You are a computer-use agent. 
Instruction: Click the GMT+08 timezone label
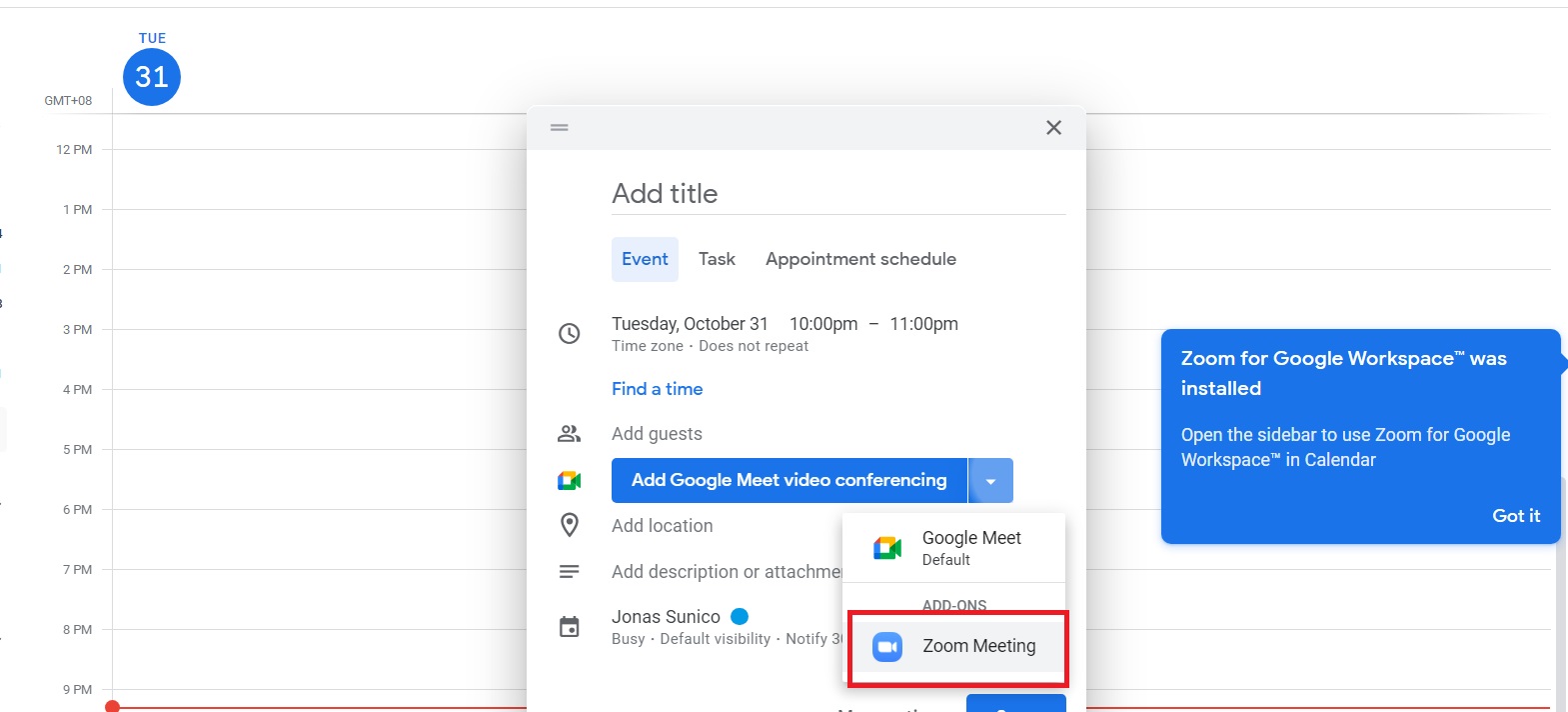click(68, 101)
